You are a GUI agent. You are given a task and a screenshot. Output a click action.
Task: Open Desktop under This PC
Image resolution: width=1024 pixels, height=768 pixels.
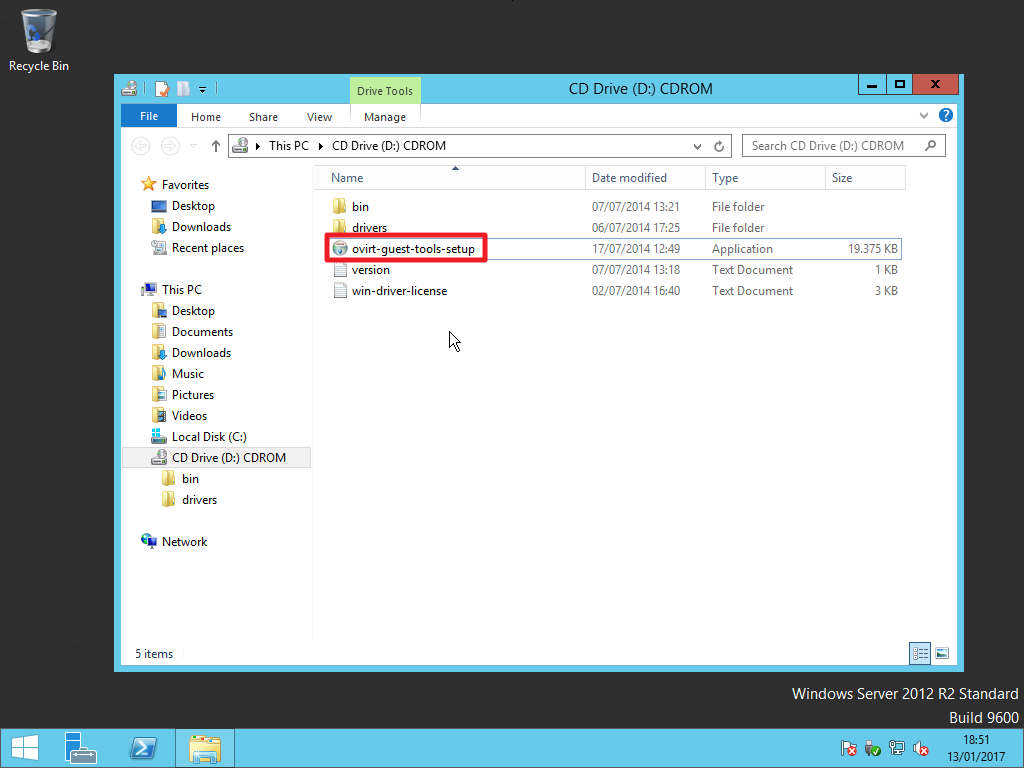point(193,311)
